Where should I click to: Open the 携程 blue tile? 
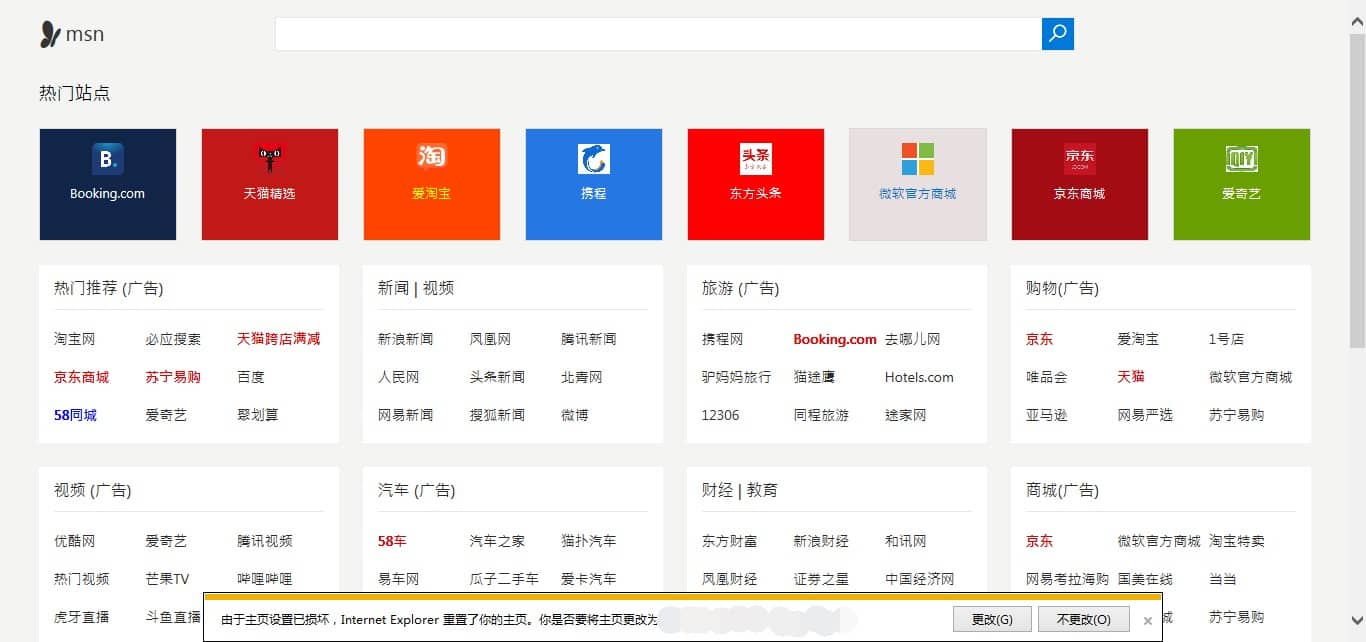[593, 184]
